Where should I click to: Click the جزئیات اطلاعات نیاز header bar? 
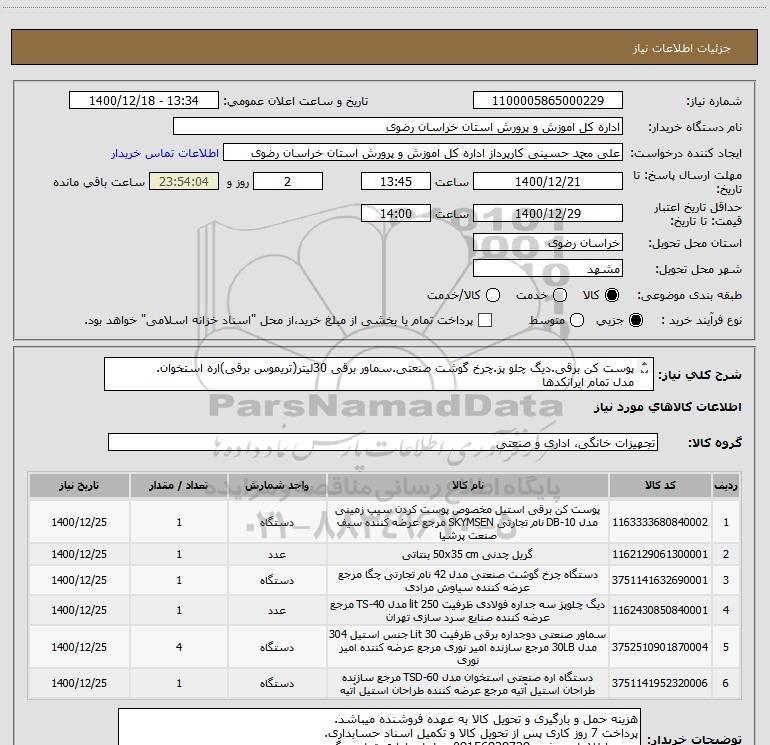385,47
